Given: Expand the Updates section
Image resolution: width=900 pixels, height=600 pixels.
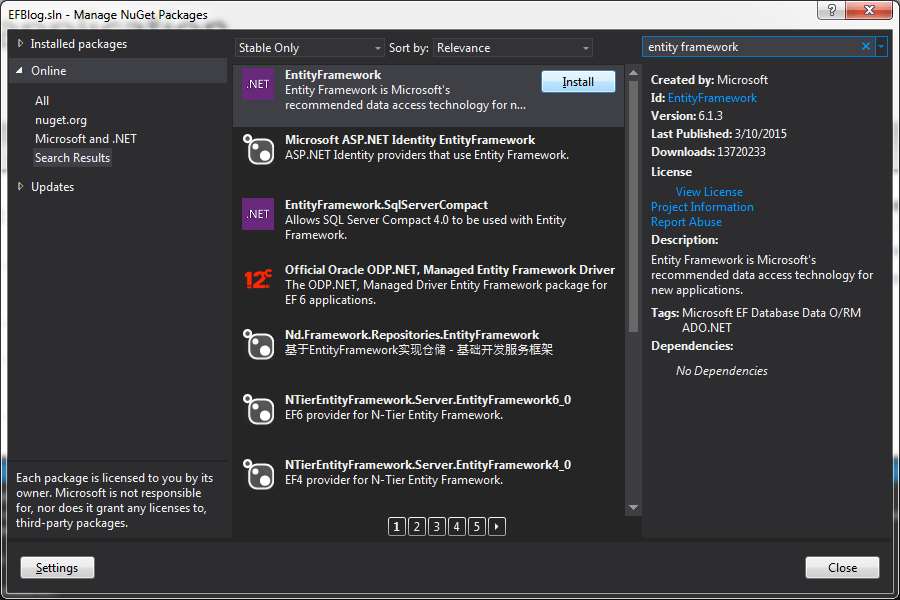Looking at the screenshot, I should [x=21, y=187].
